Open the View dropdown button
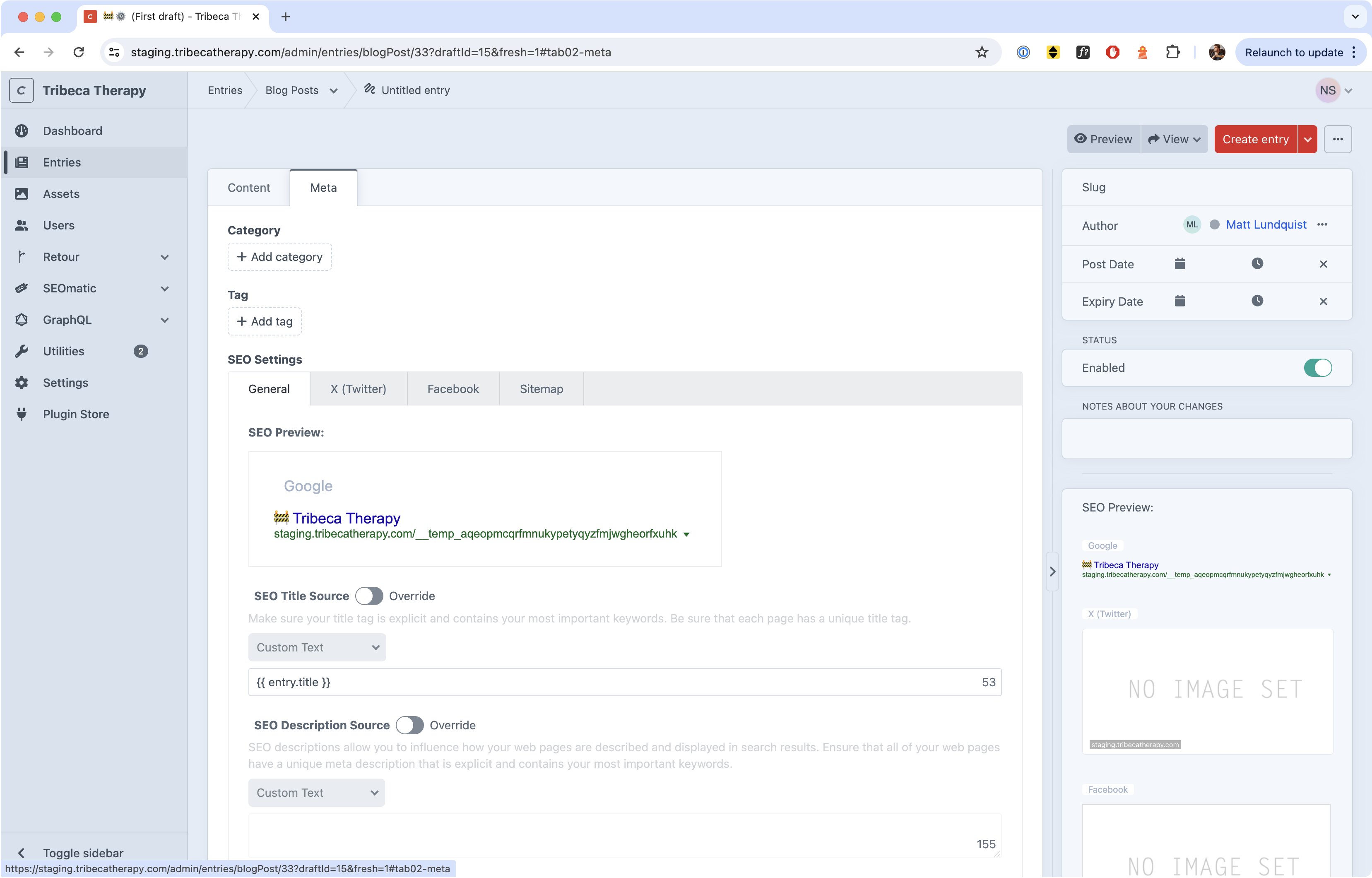Screen dimensions: 1372x878 click(1174, 139)
